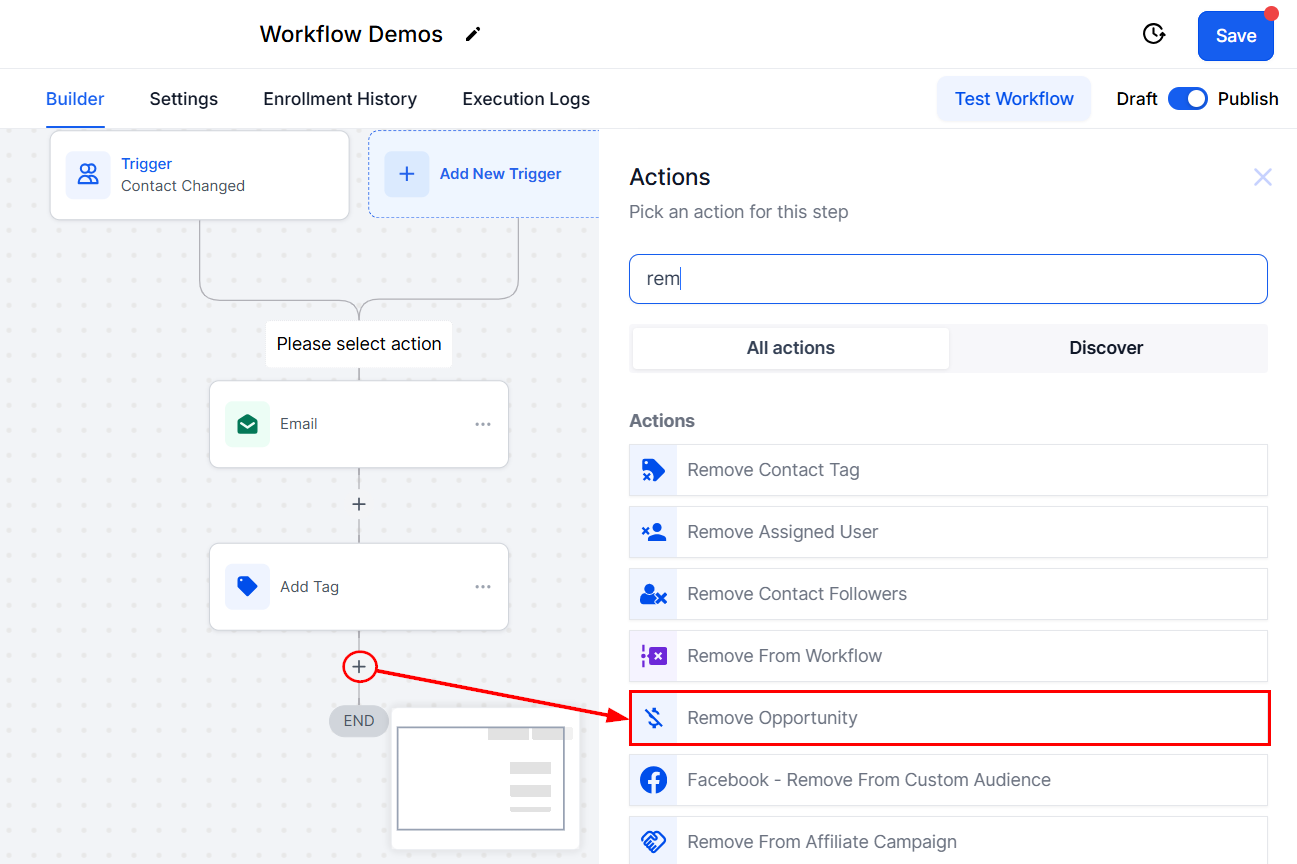Click the Remove Contact Tag icon
Viewport: 1297px width, 864px height.
pos(653,470)
